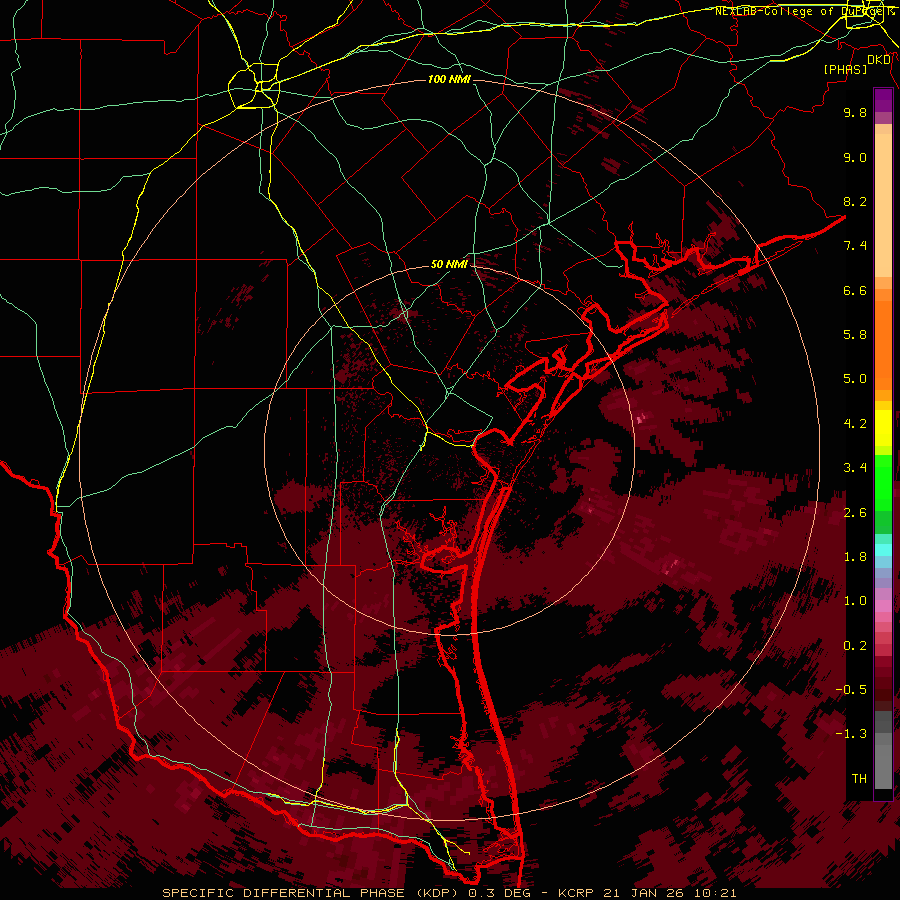Click the 5.8 value on the color scale
Viewport: 900px width, 900px height.
855,335
